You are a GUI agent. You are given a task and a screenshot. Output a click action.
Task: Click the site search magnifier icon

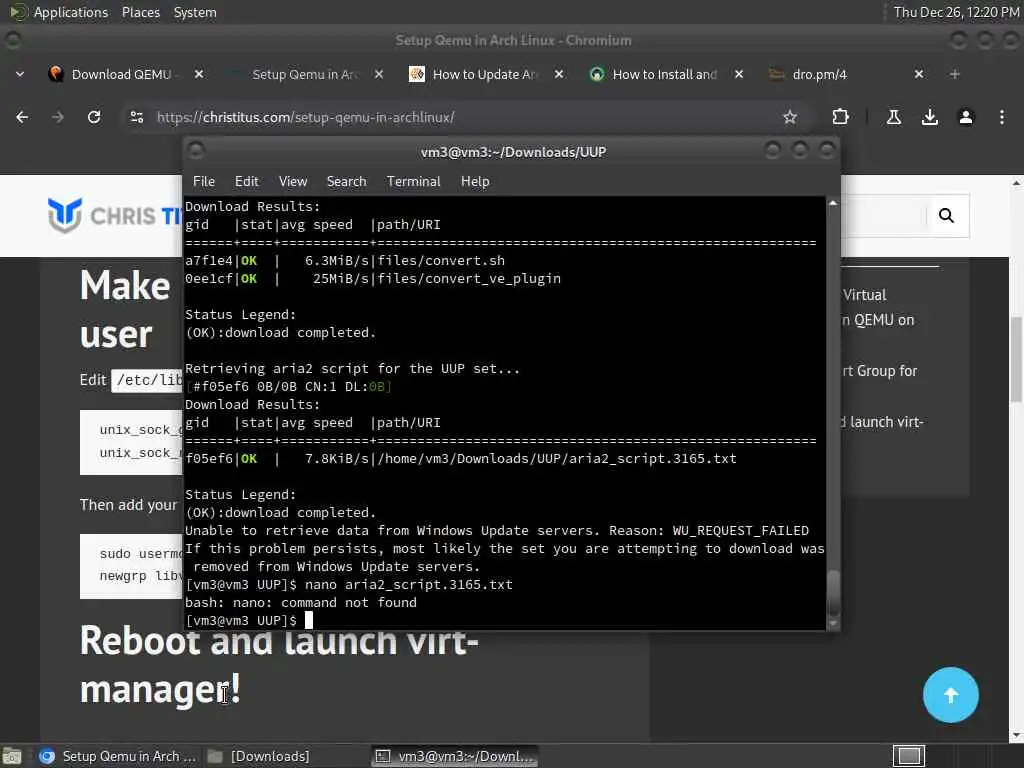point(946,216)
